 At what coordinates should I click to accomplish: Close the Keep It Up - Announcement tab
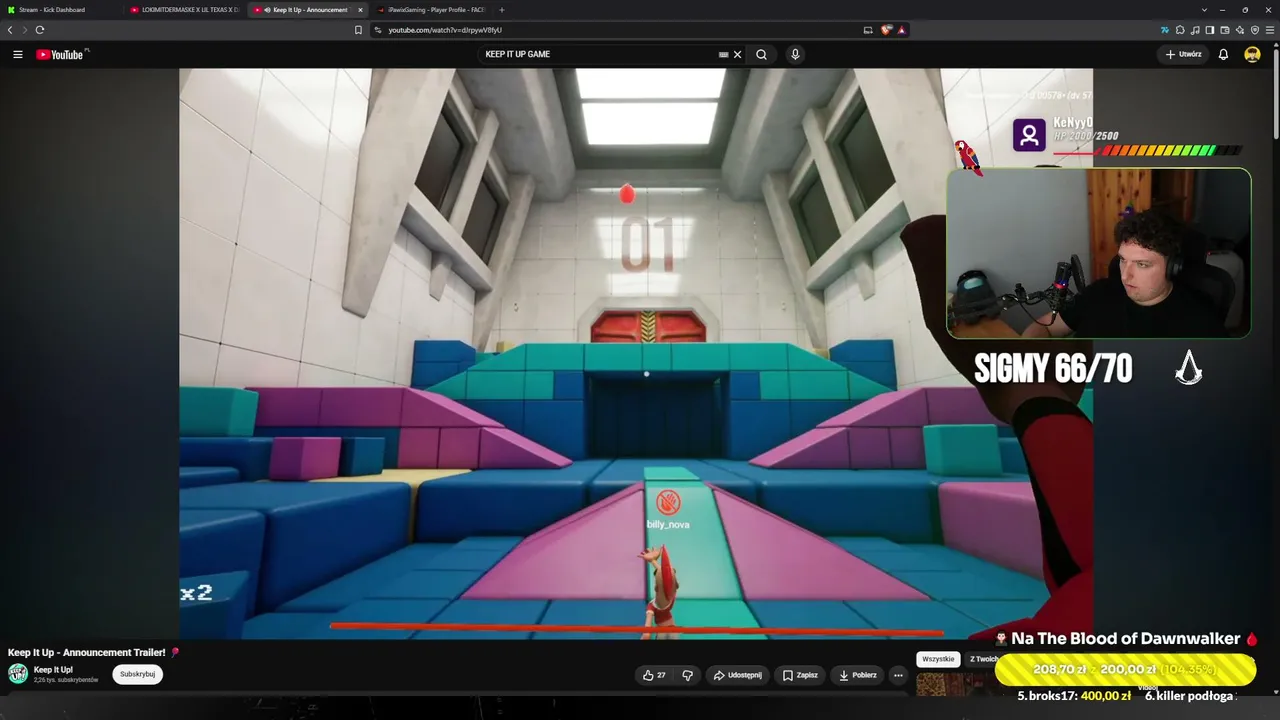[x=361, y=10]
